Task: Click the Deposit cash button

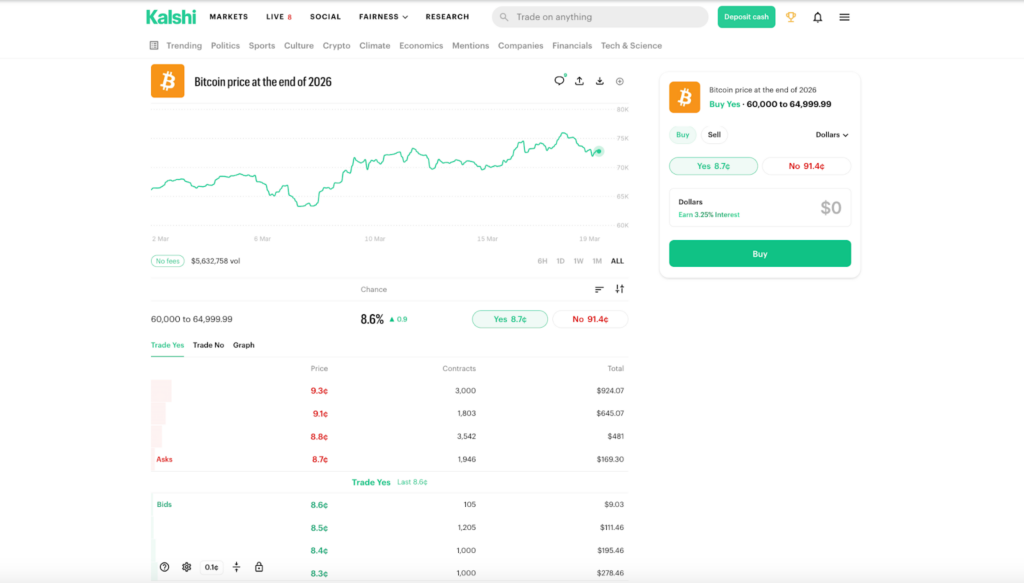Action: coord(746,17)
